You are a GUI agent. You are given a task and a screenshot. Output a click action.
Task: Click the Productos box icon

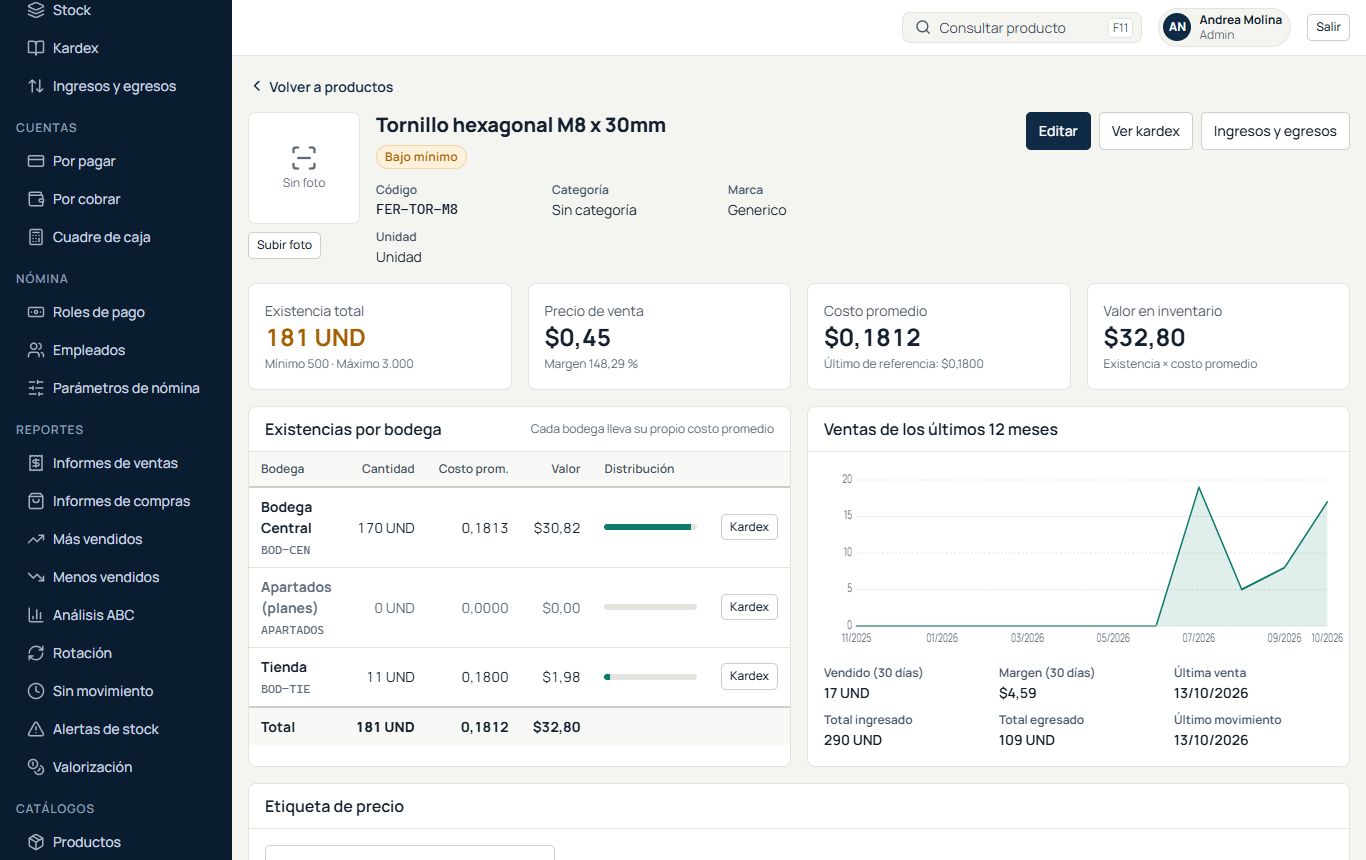[x=36, y=842]
